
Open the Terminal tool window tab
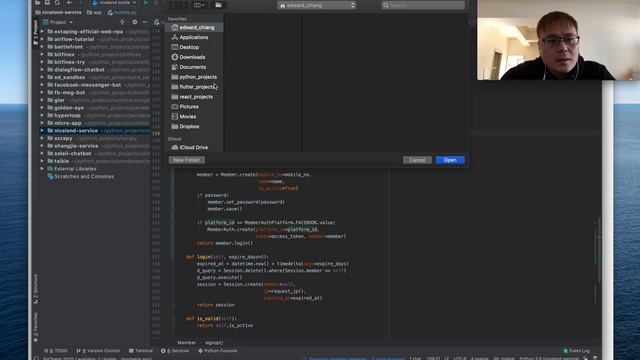tap(141, 351)
